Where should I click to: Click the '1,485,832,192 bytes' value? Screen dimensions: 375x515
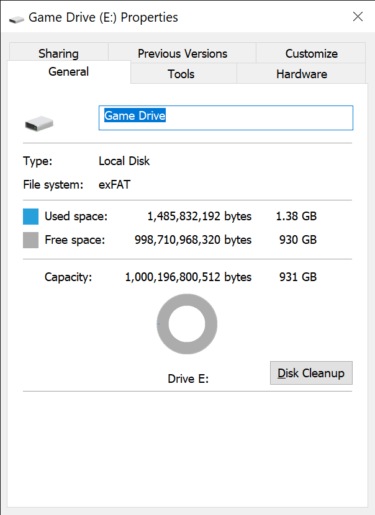coord(199,216)
